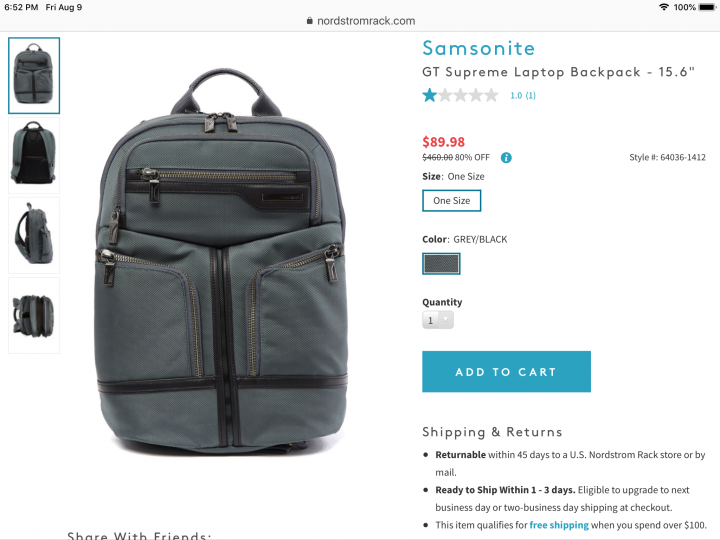Select the front view backpack thumbnail

34,75
